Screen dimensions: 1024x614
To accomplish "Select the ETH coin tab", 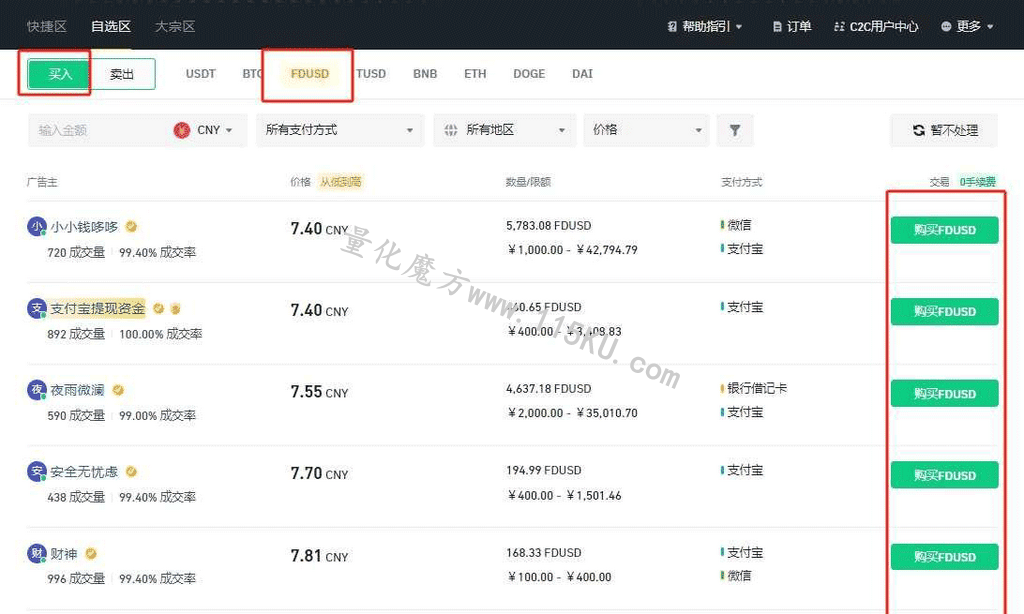I will [475, 74].
